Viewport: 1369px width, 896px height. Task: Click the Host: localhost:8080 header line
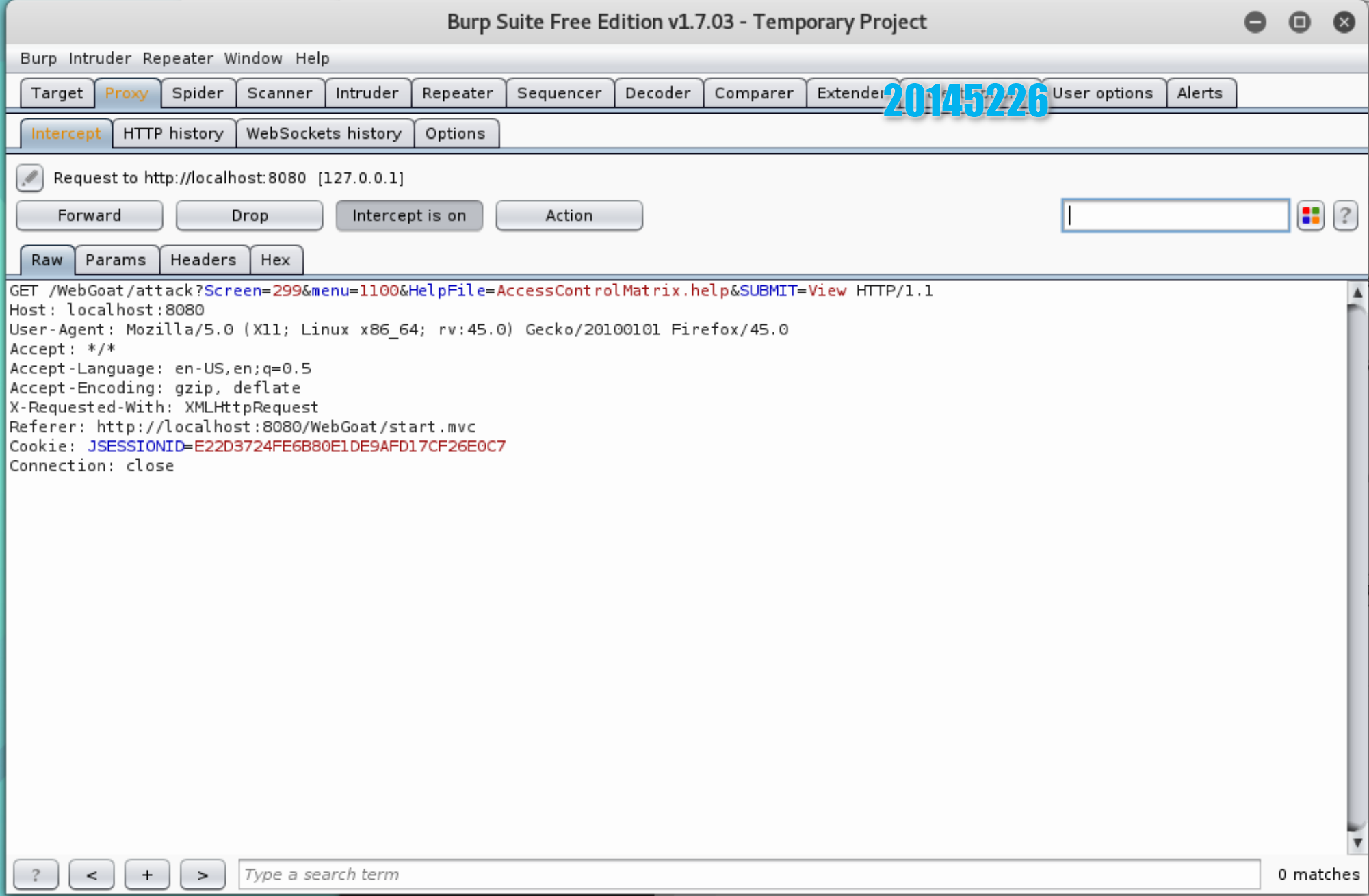[x=107, y=310]
